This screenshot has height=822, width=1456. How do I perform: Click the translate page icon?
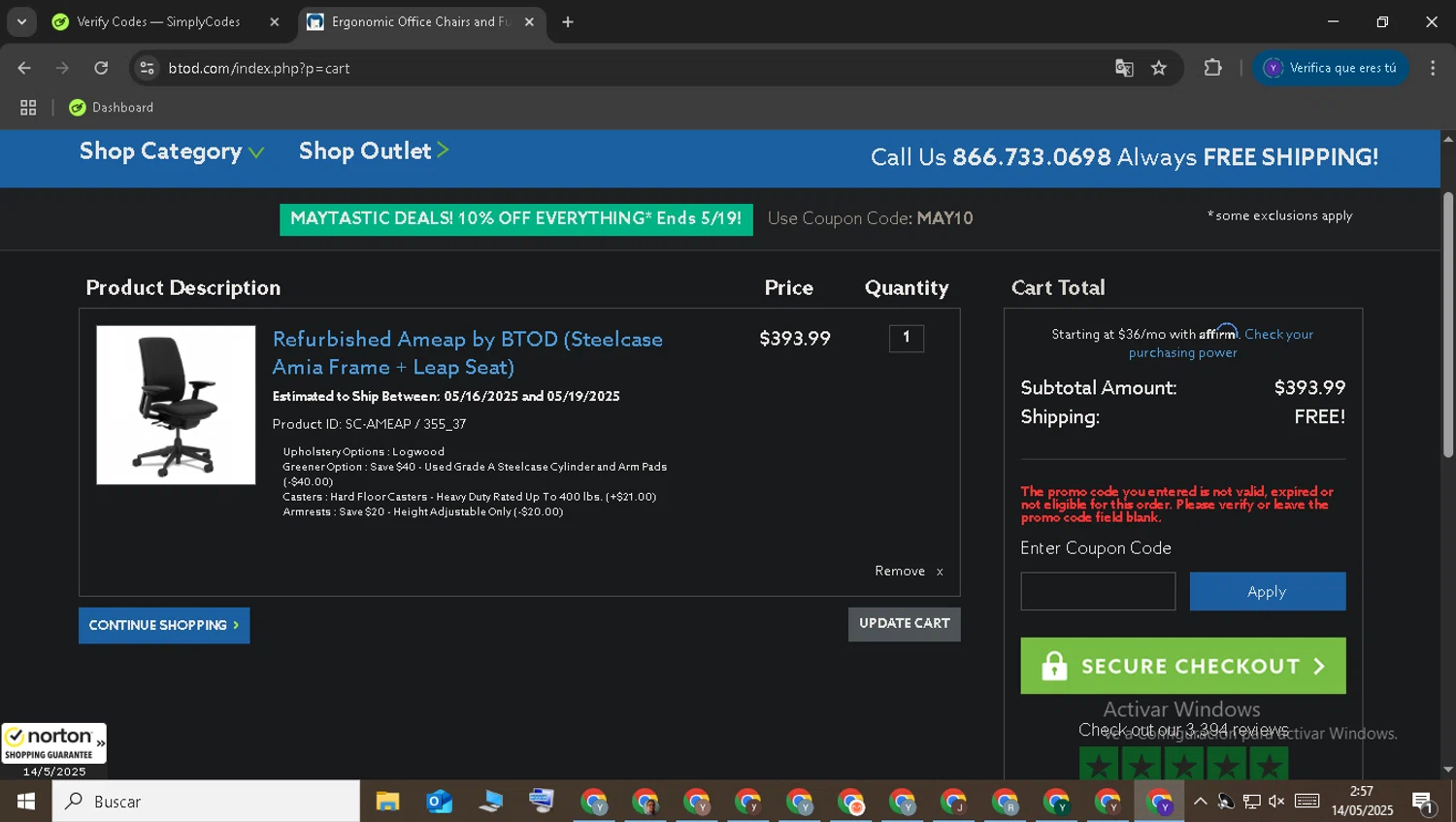(1124, 68)
